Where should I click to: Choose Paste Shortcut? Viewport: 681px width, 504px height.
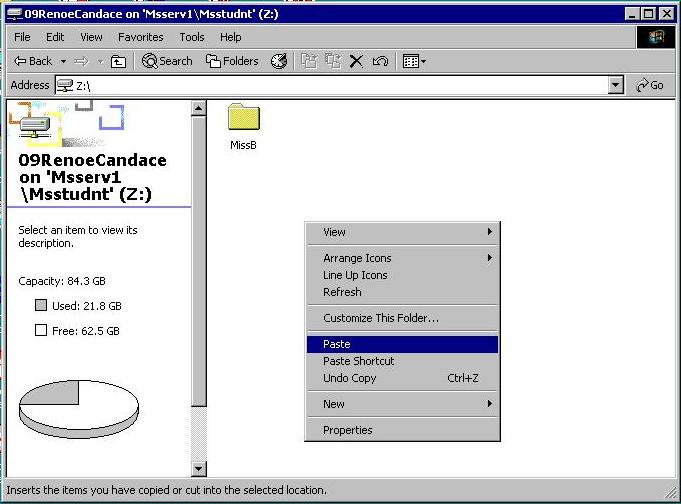point(403,361)
